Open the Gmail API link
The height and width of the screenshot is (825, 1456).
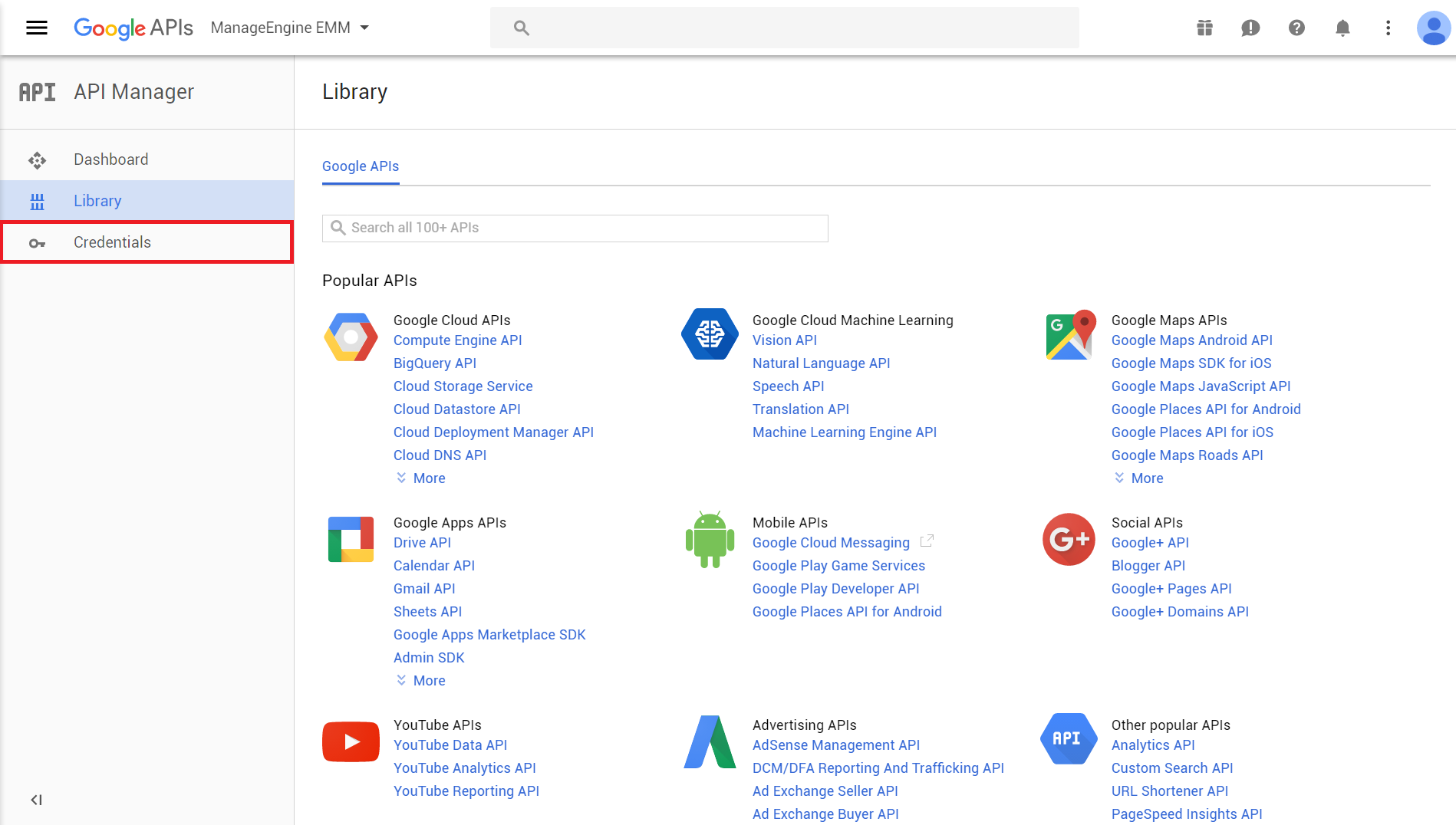click(x=424, y=589)
